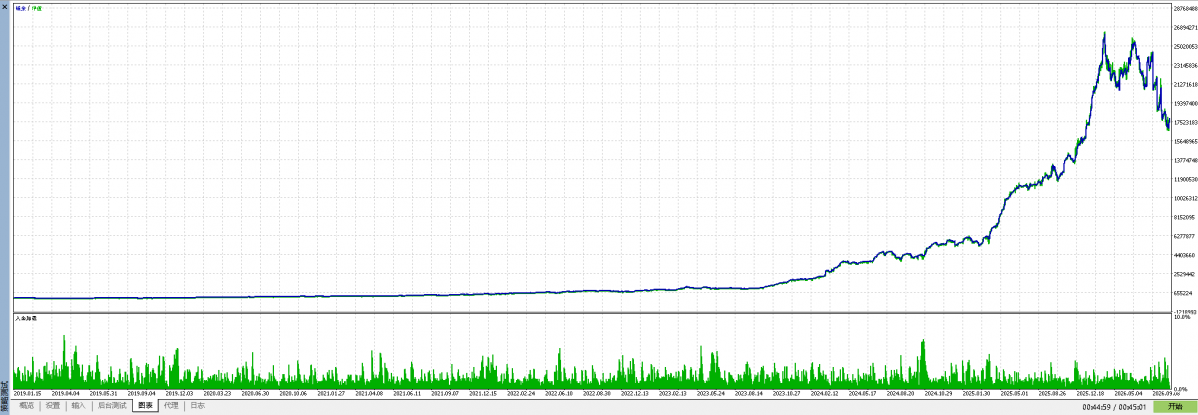
Task: Open the 后台测试 backtest tab
Action: 112,406
